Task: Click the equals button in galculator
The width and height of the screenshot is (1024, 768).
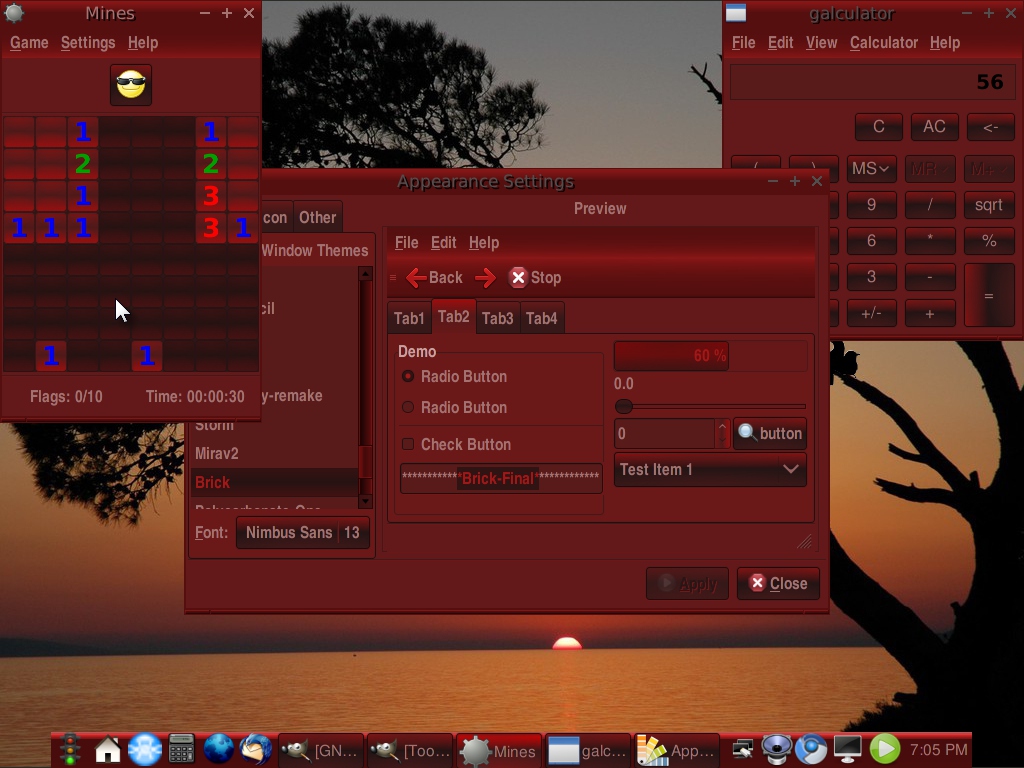Action: pos(989,295)
